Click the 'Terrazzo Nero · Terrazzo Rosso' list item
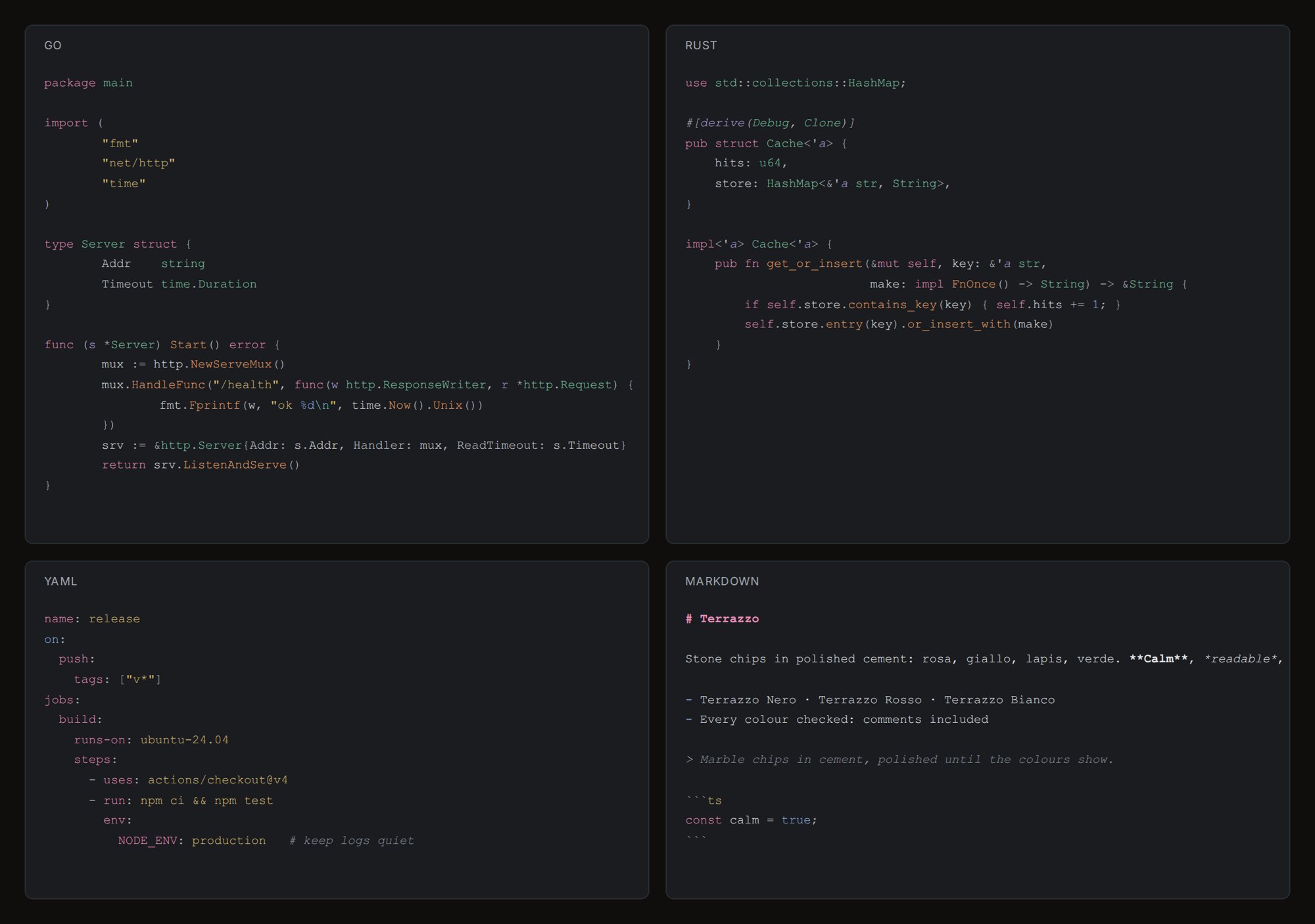 pyautogui.click(x=870, y=700)
